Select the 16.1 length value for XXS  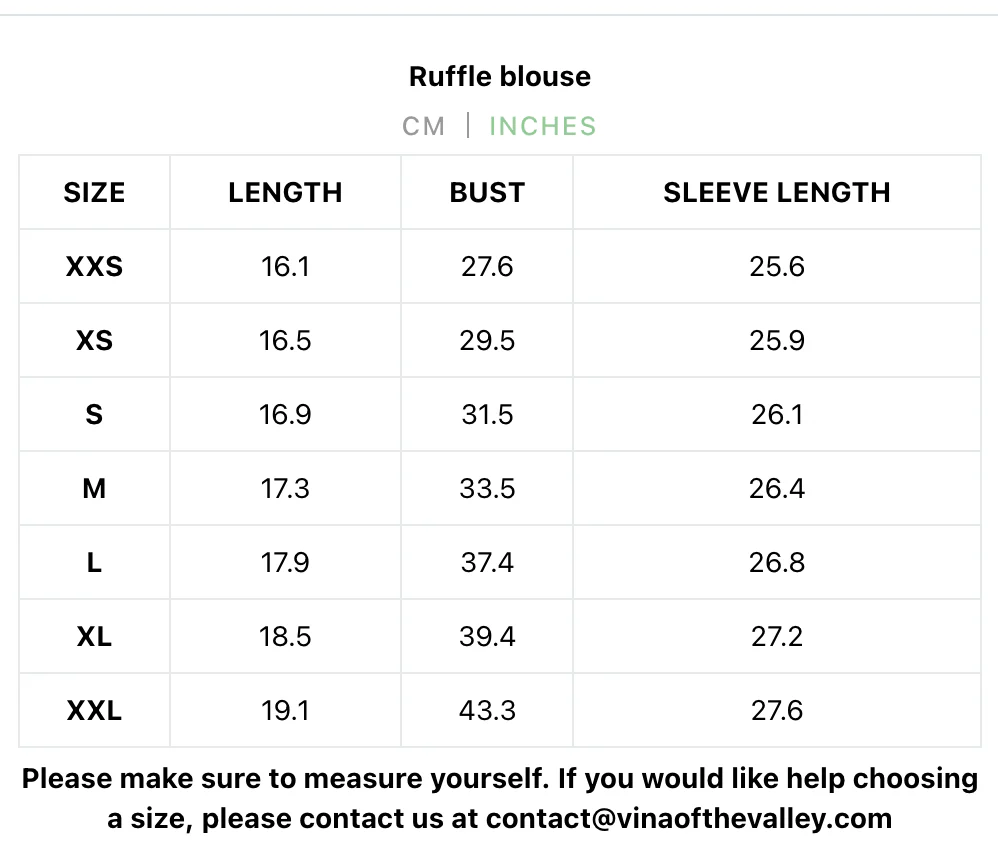[x=285, y=267]
